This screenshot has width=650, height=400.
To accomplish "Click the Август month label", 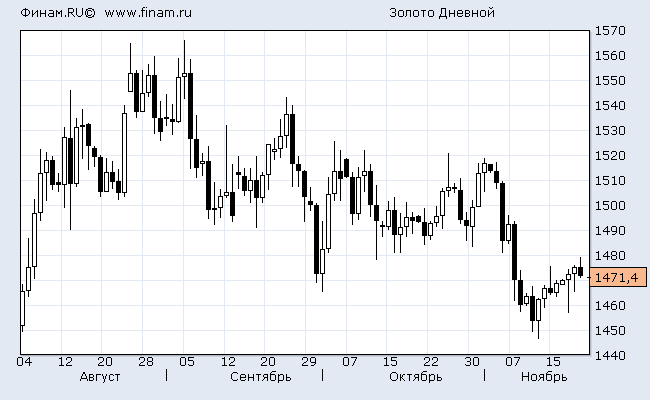I will pyautogui.click(x=100, y=377).
